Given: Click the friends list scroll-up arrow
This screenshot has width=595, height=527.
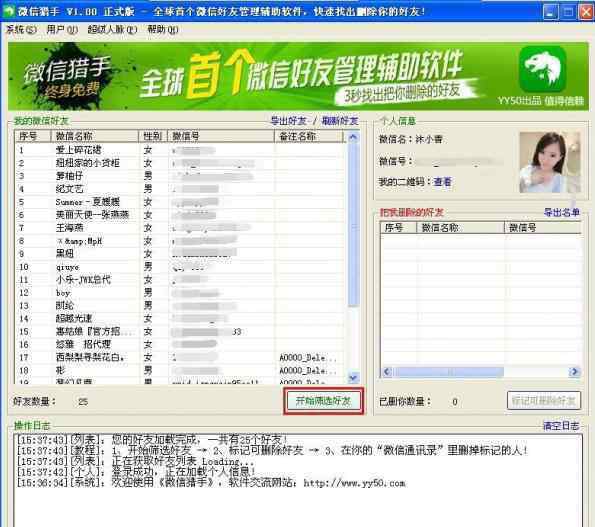Looking at the screenshot, I should coord(353,137).
